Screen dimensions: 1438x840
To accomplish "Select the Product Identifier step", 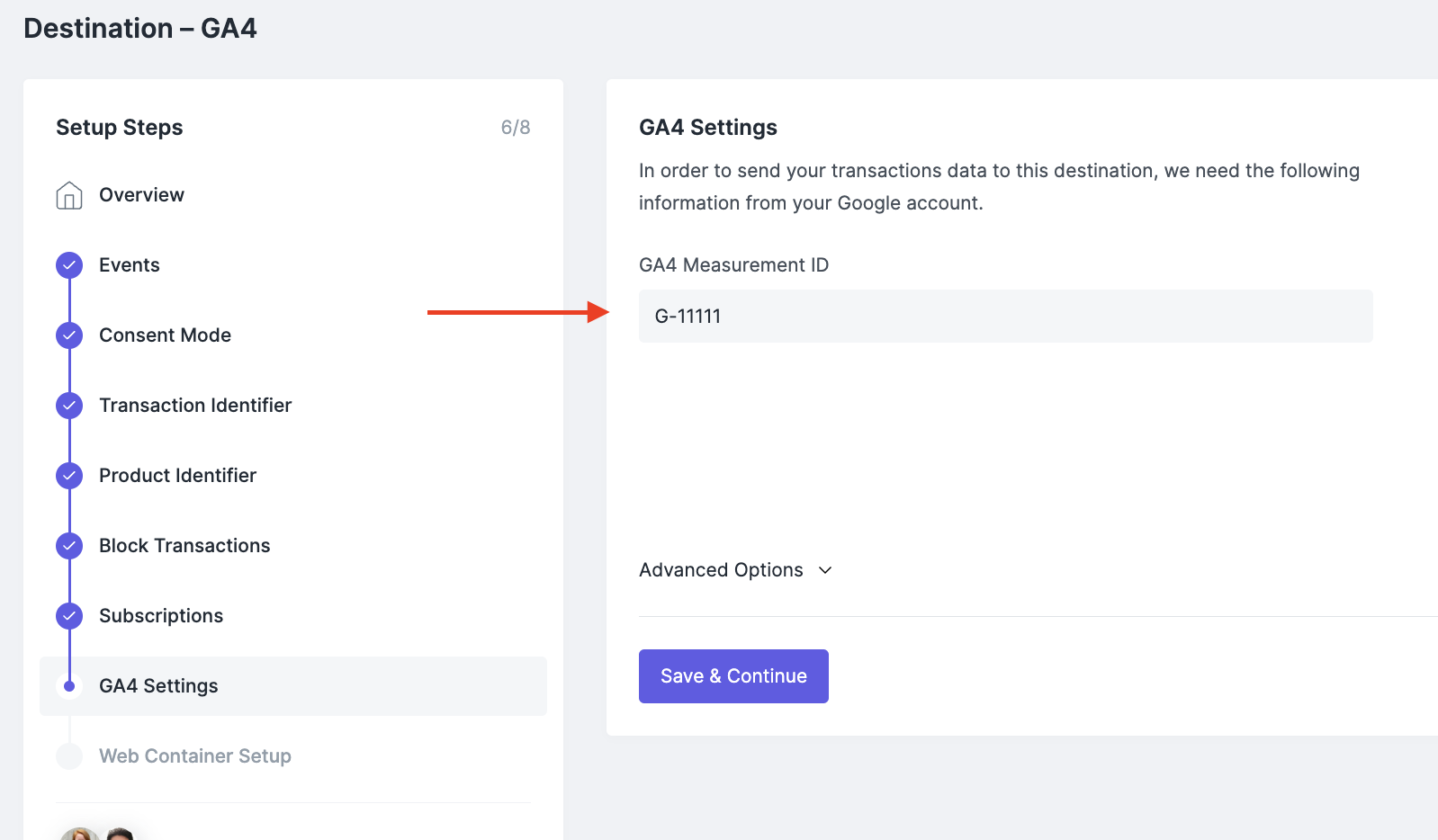I will point(177,476).
